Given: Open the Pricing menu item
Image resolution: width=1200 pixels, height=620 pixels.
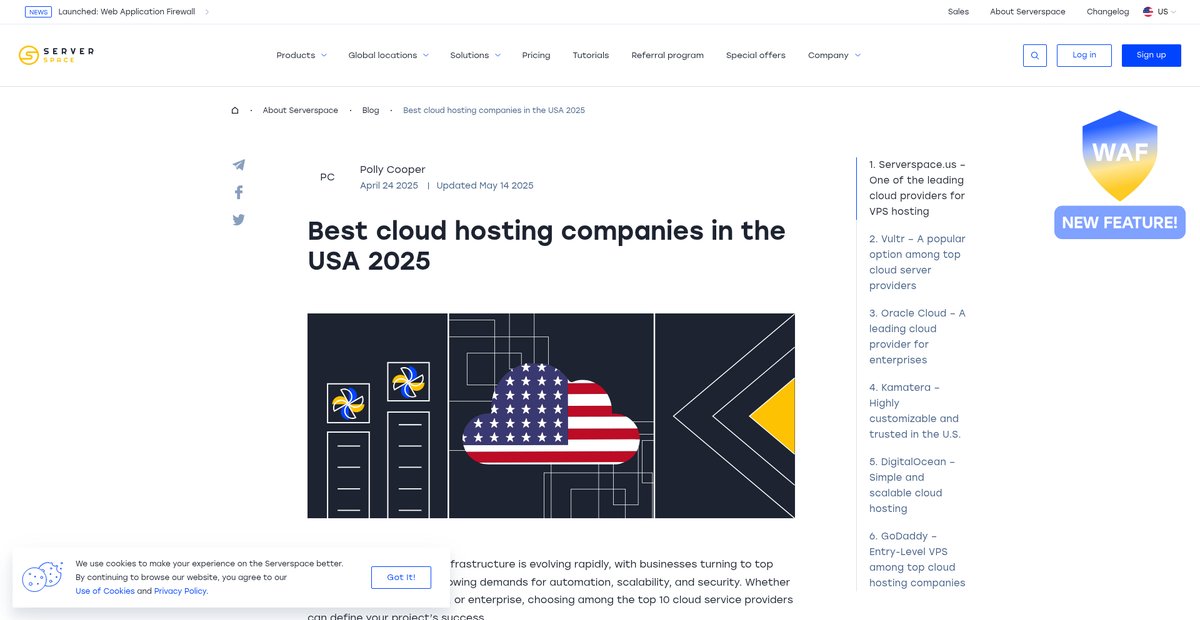Looking at the screenshot, I should point(536,55).
